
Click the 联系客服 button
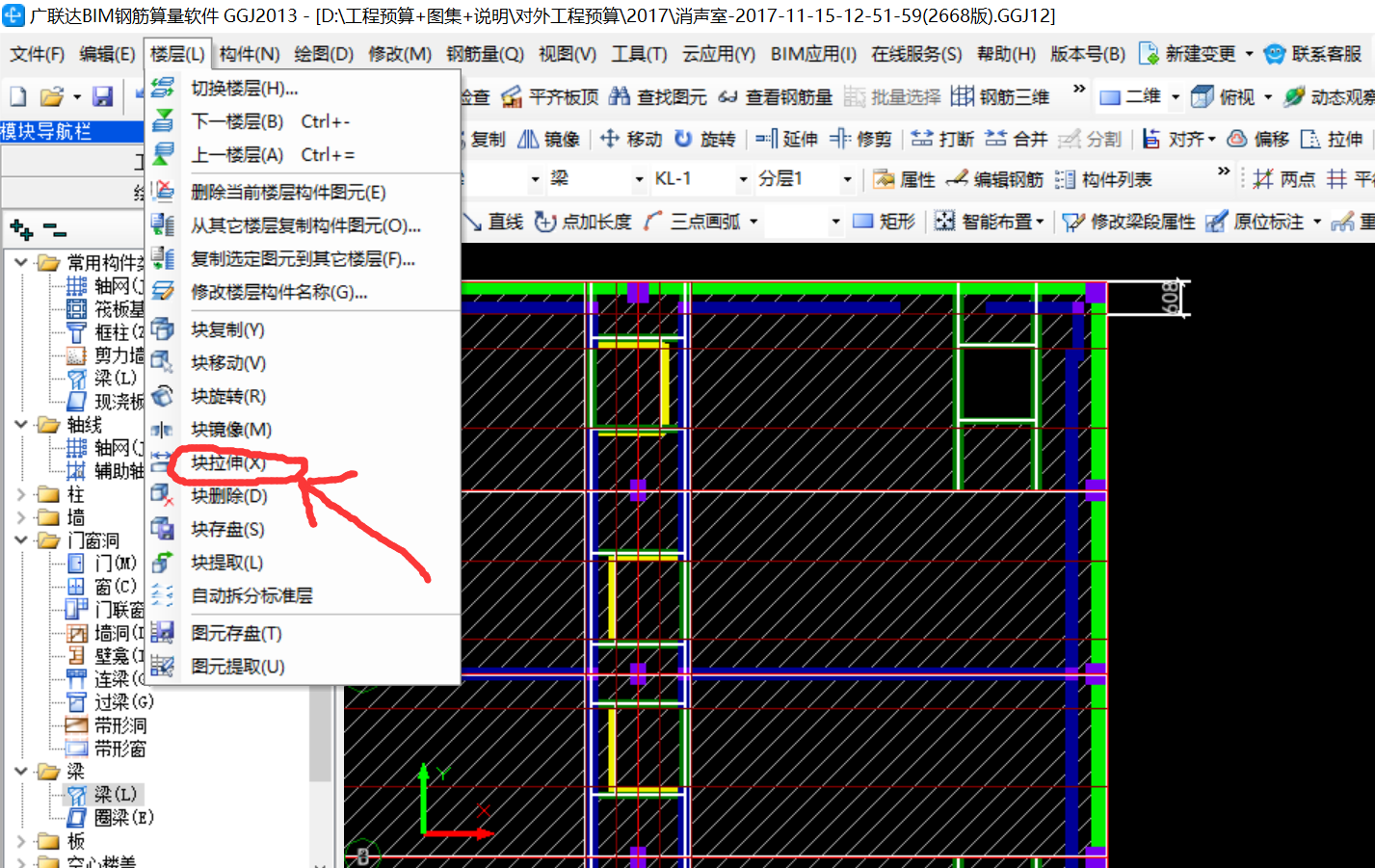(1312, 54)
